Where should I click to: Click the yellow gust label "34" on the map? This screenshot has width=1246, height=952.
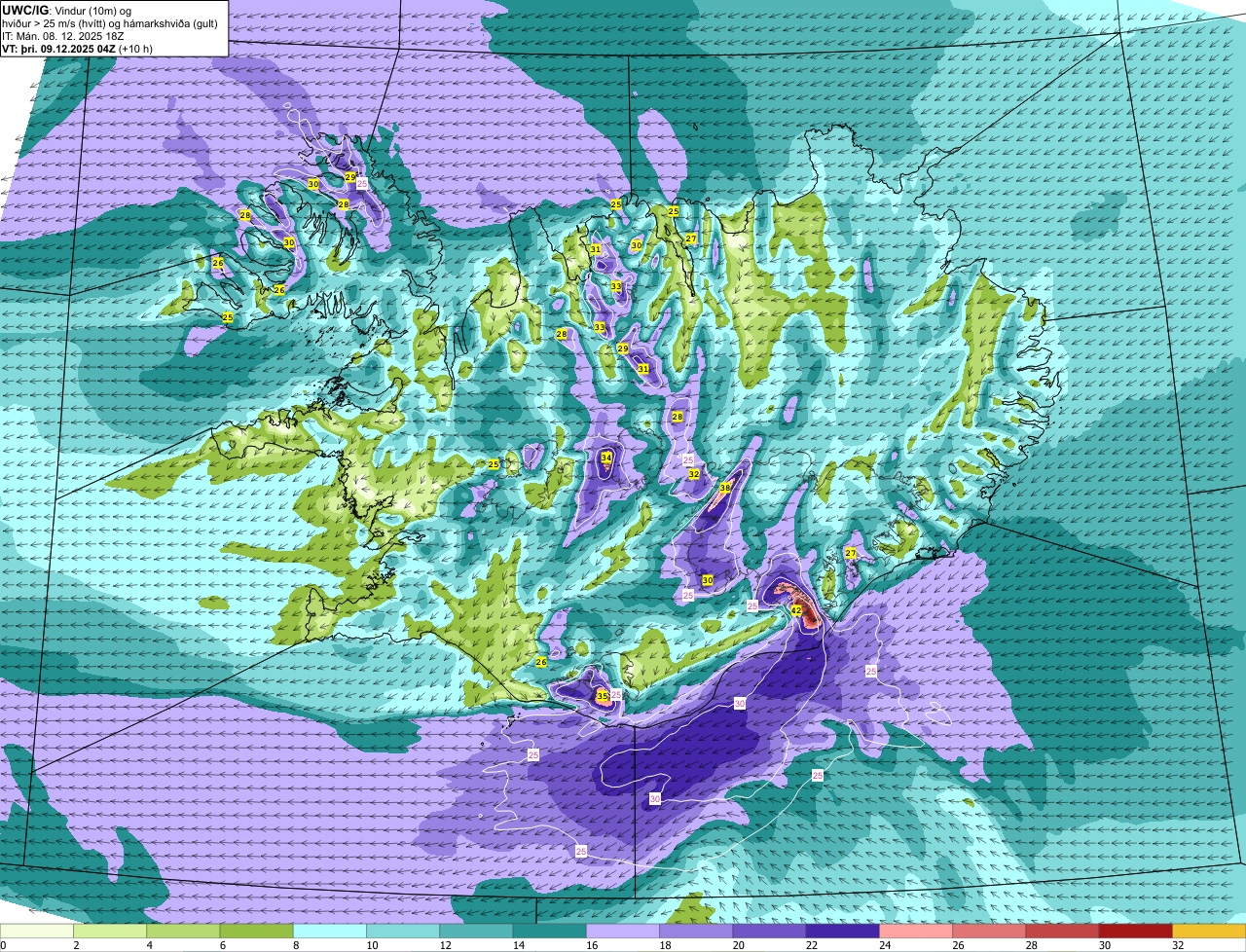click(x=606, y=458)
